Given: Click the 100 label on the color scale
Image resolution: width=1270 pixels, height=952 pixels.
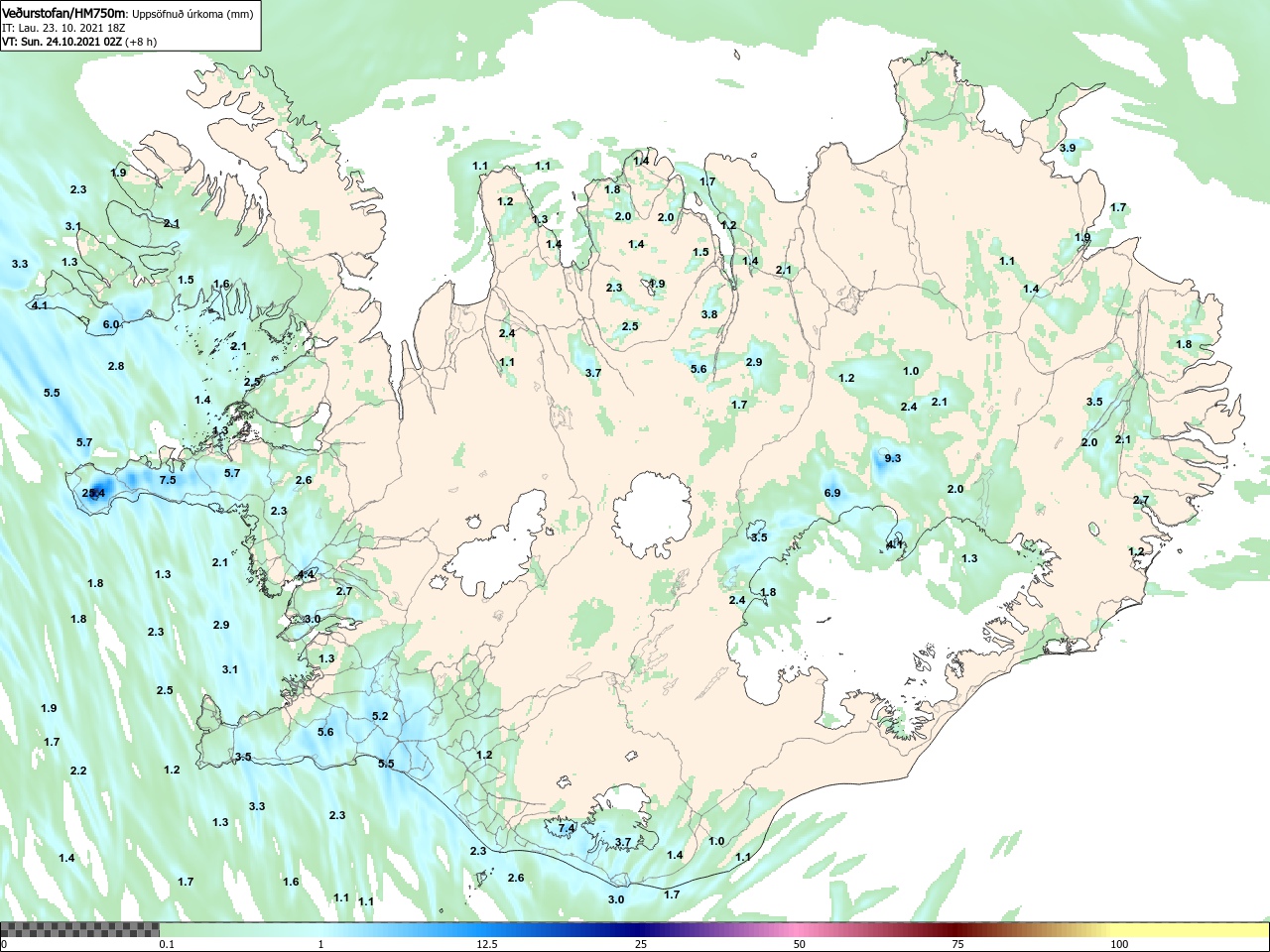Looking at the screenshot, I should pos(1119,944).
